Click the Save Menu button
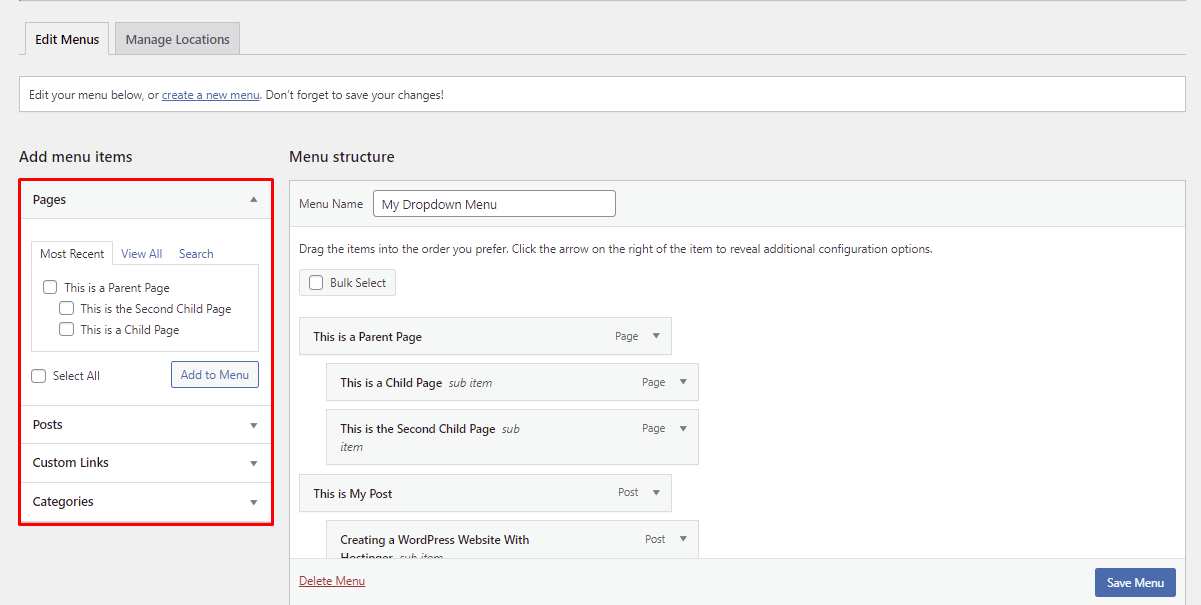The image size is (1201, 605). pyautogui.click(x=1135, y=582)
